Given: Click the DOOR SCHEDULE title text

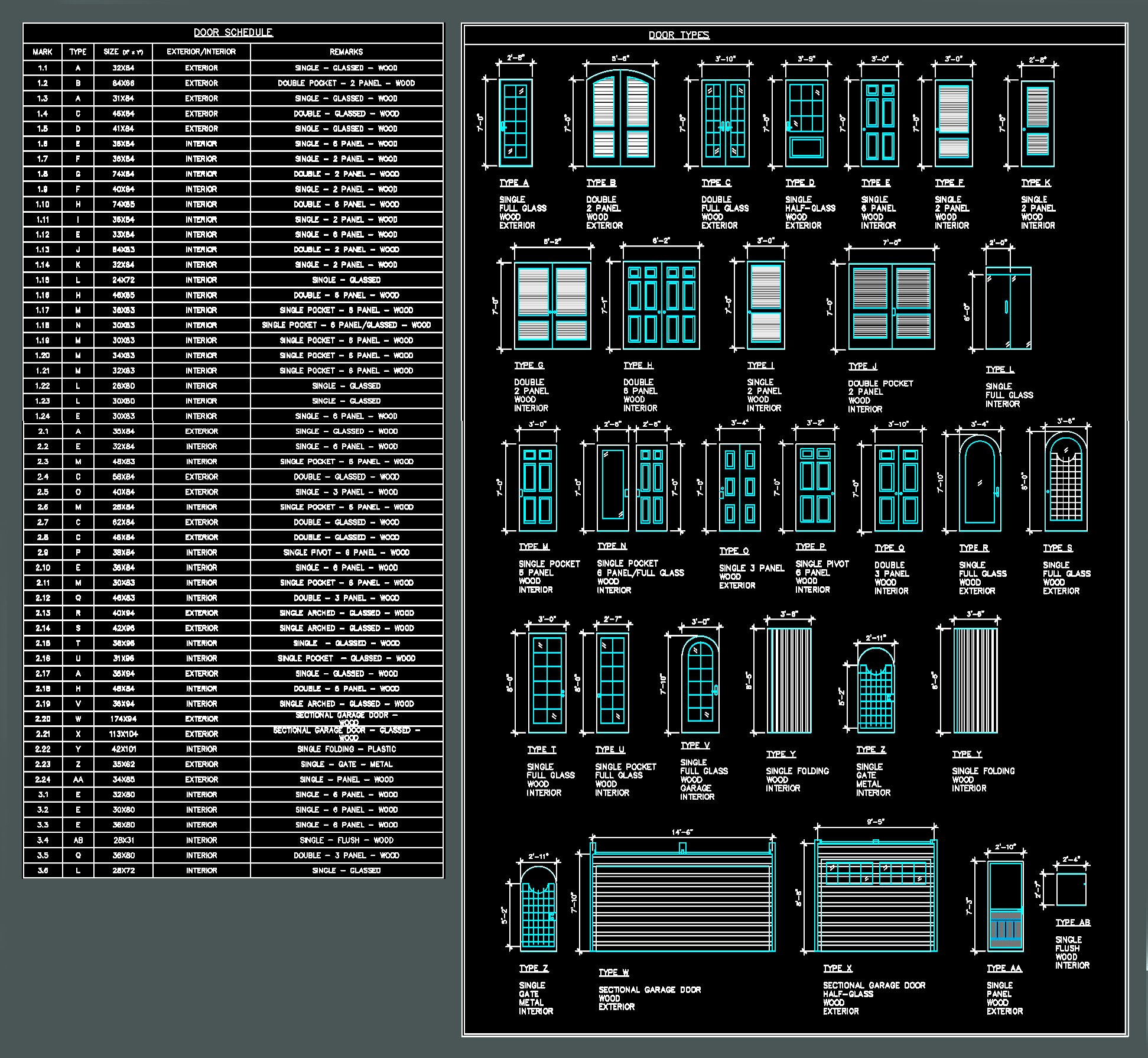Looking at the screenshot, I should (x=233, y=33).
